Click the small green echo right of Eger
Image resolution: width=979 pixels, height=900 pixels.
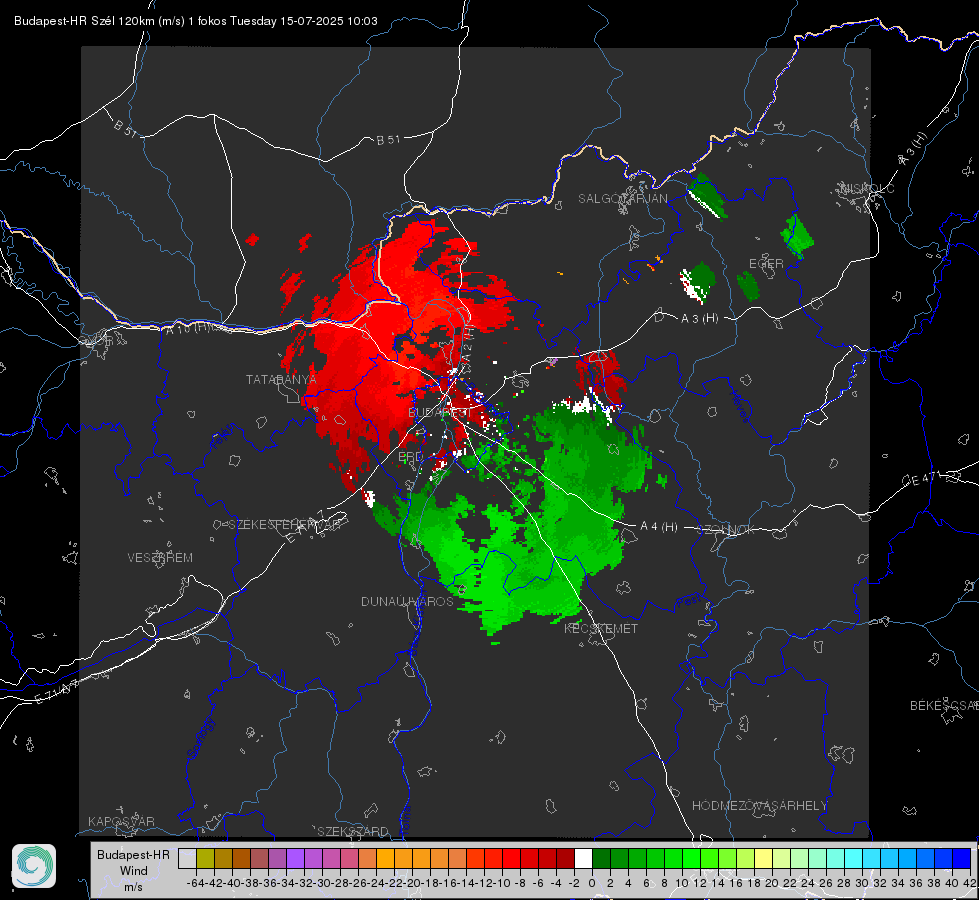(x=797, y=236)
